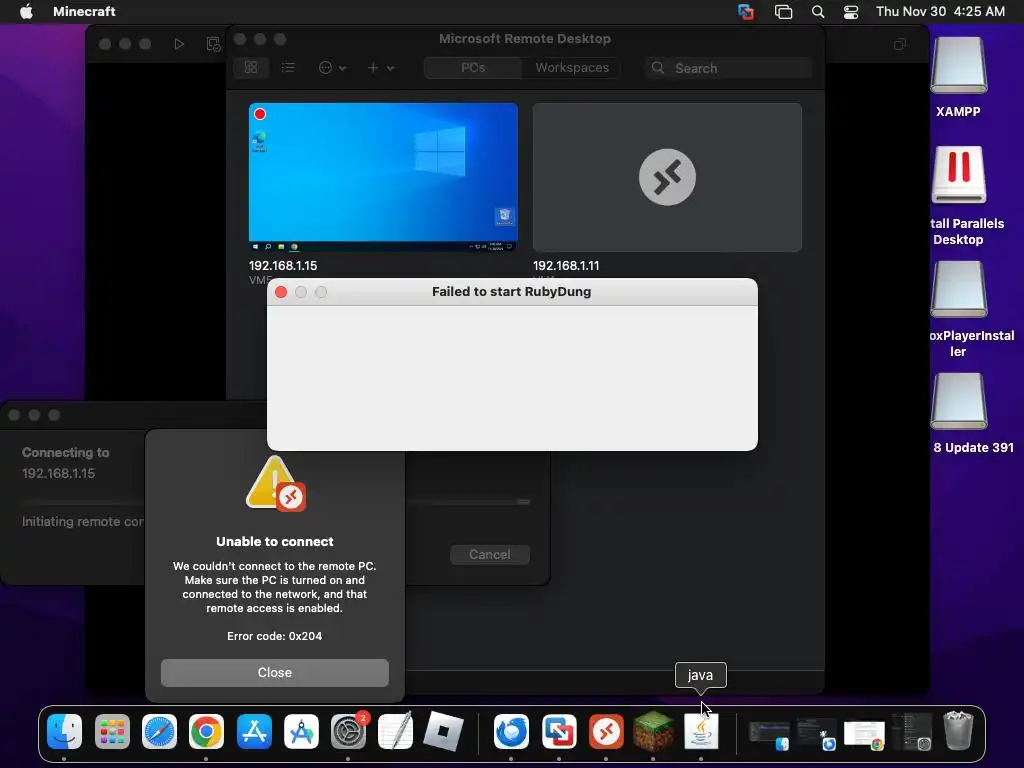Open TextEdit from the dock
This screenshot has width=1024, height=768.
(396, 731)
